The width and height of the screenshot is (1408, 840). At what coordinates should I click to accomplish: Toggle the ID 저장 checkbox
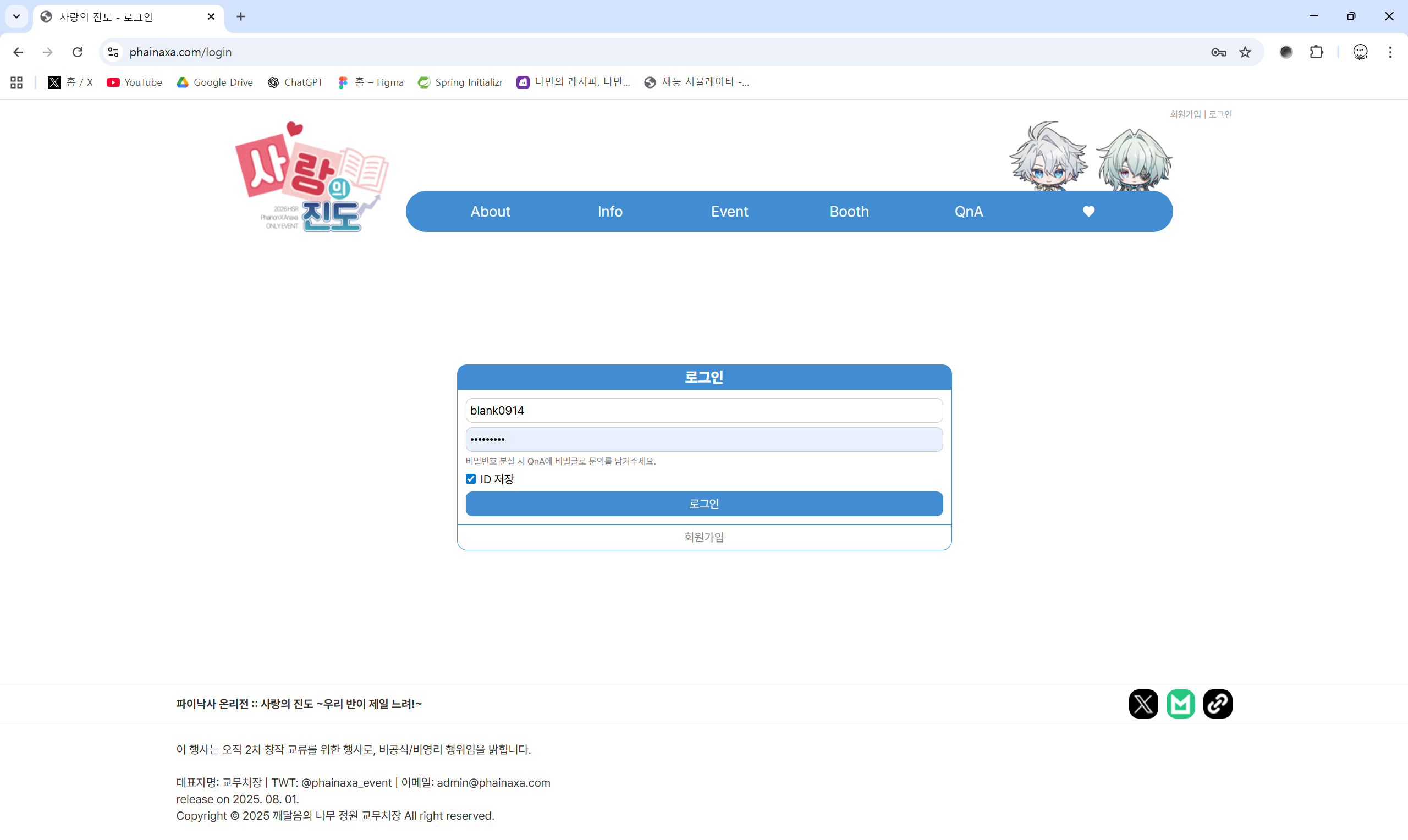[470, 479]
